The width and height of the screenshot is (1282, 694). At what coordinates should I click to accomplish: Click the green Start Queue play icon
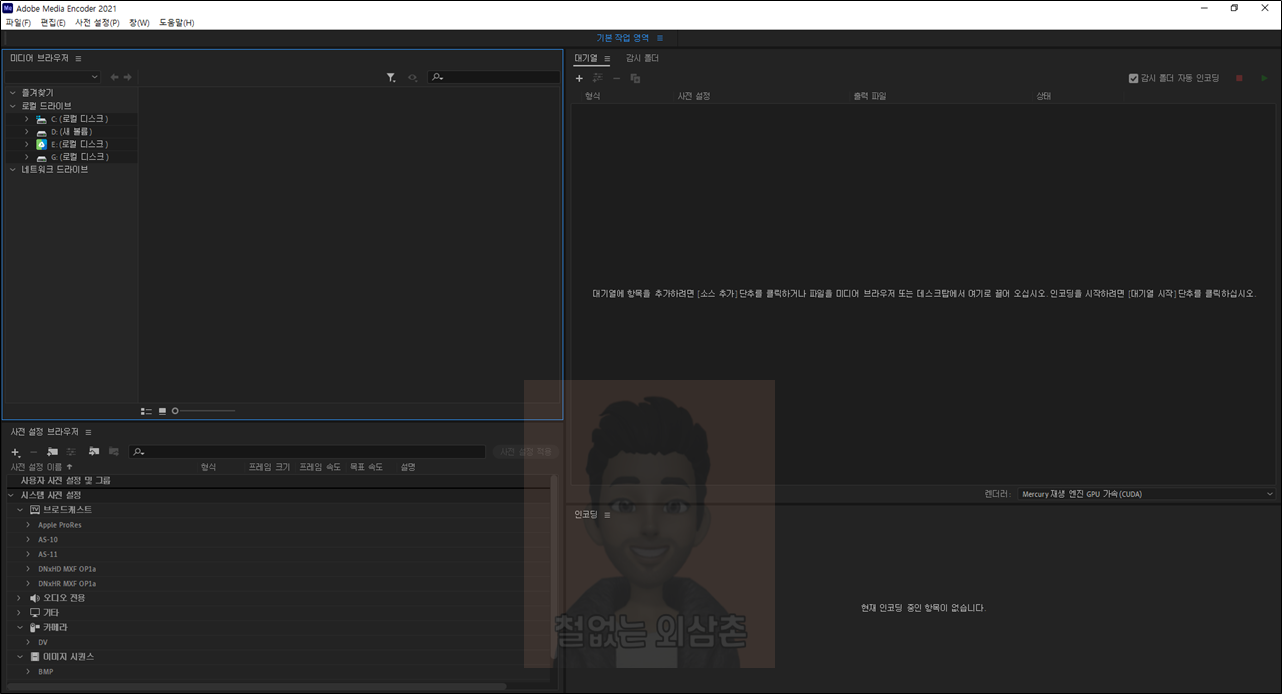[x=1264, y=78]
